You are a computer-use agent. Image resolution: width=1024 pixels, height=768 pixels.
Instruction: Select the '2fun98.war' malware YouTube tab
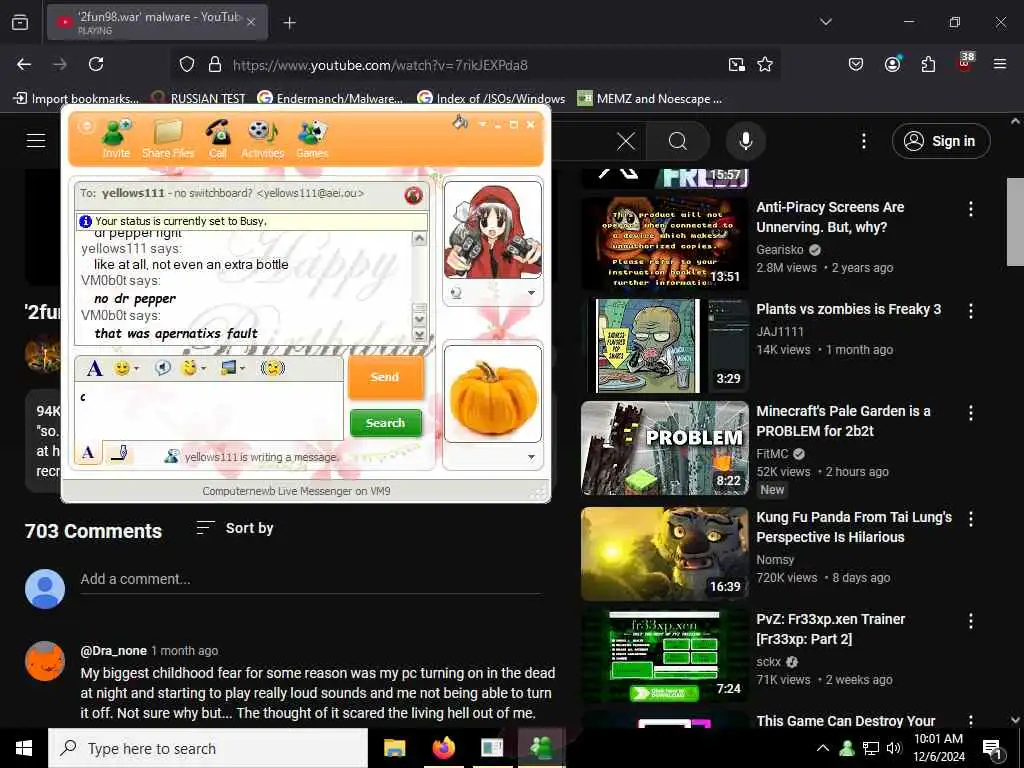(157, 22)
